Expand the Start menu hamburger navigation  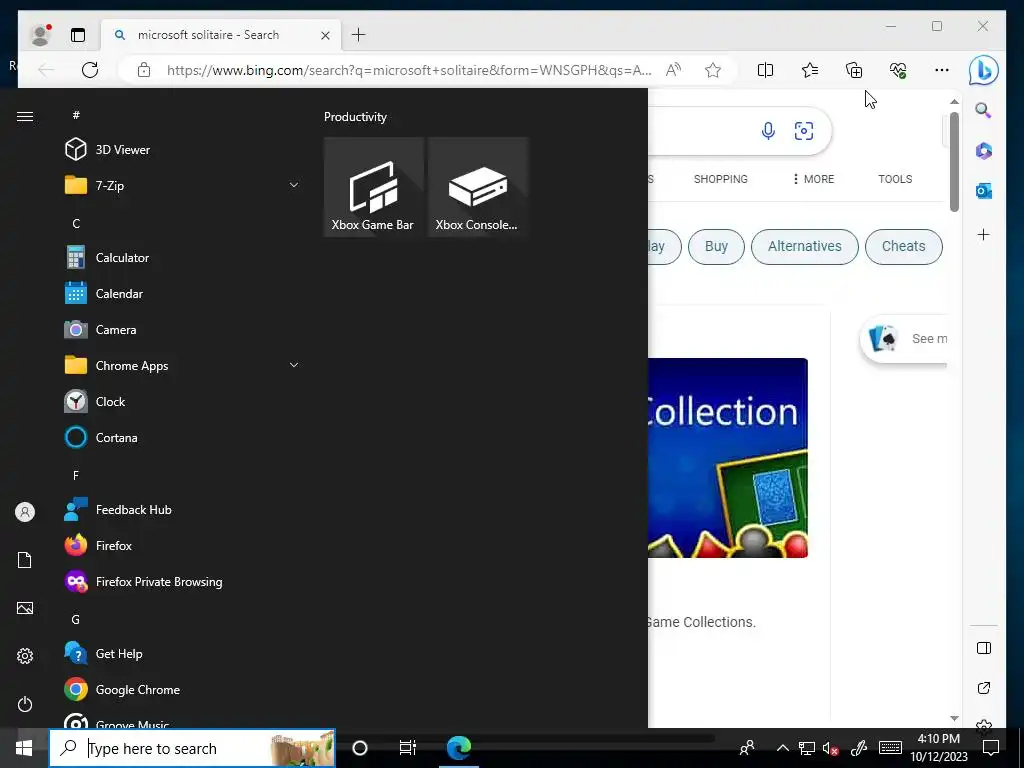point(25,116)
